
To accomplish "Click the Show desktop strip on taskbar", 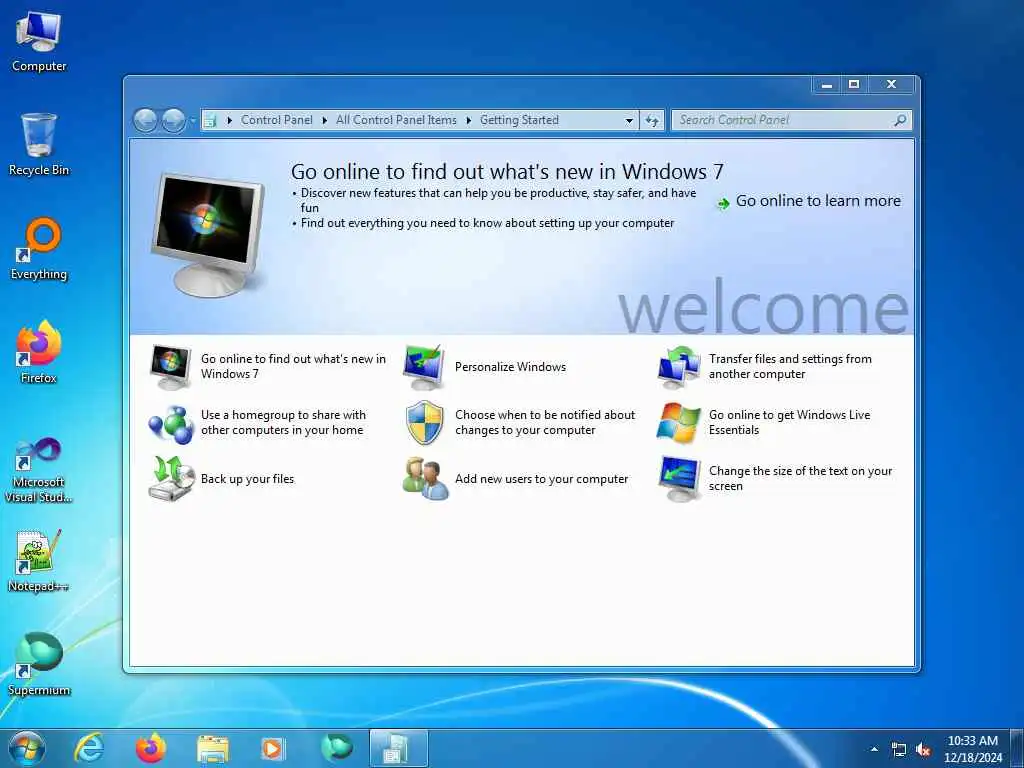I will coord(1019,748).
